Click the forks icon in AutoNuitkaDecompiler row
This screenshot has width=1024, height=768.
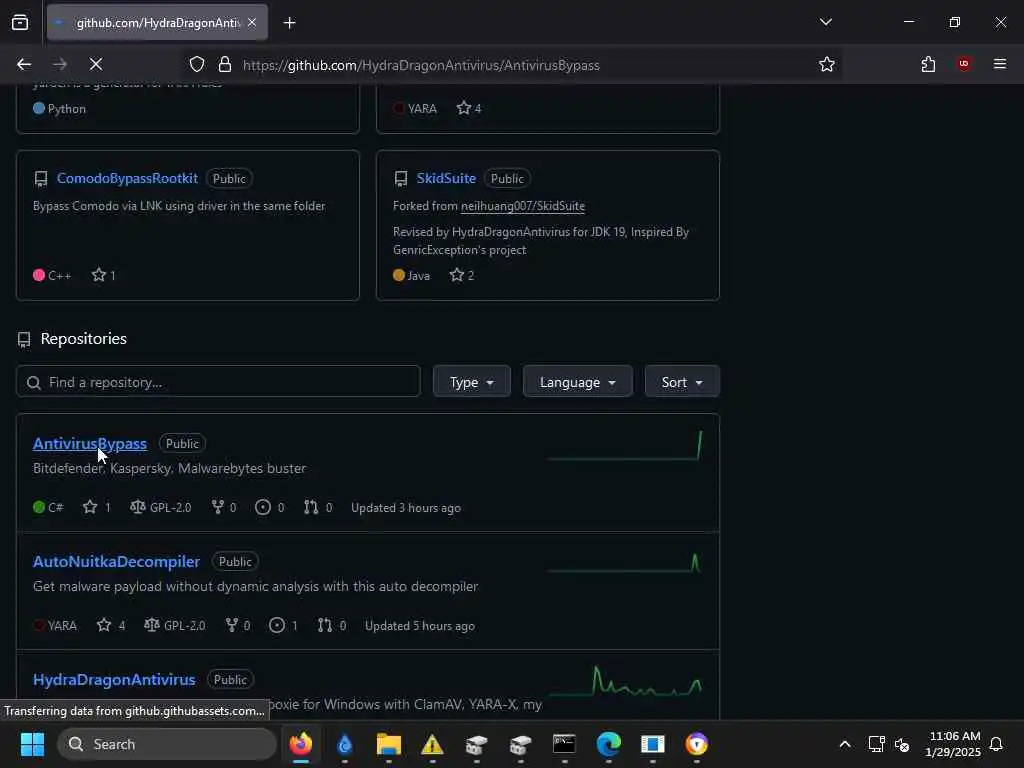pyautogui.click(x=231, y=626)
